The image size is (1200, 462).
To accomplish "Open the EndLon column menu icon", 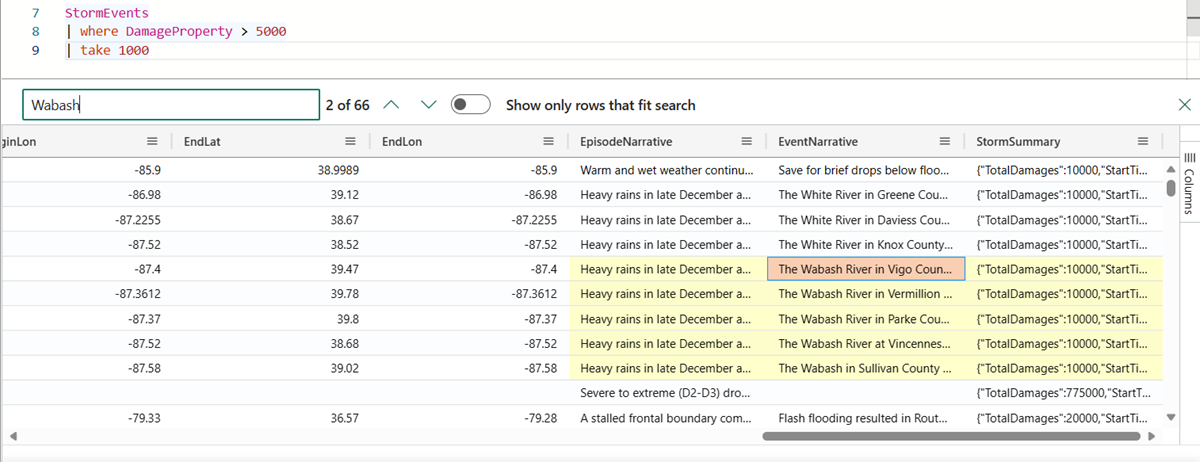I will coord(548,142).
